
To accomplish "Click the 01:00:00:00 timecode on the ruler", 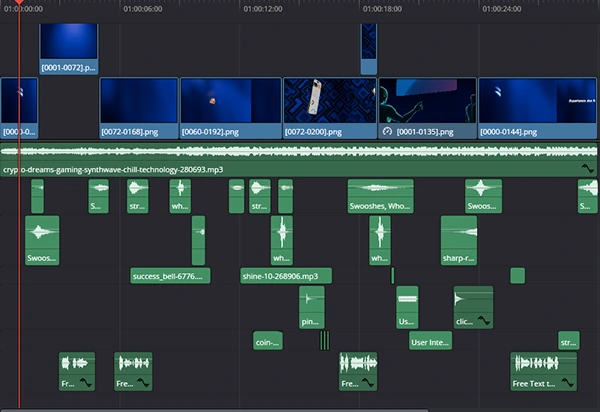I will tap(23, 9).
